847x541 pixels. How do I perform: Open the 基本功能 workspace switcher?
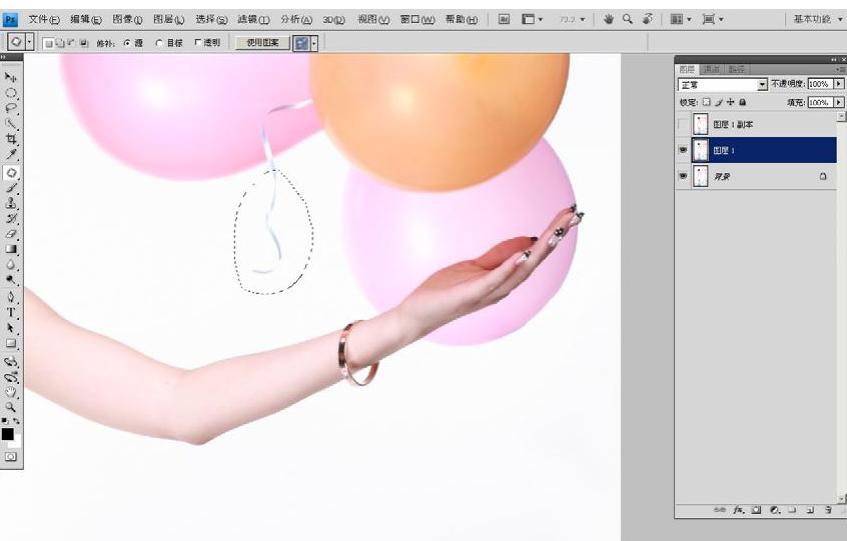(816, 19)
